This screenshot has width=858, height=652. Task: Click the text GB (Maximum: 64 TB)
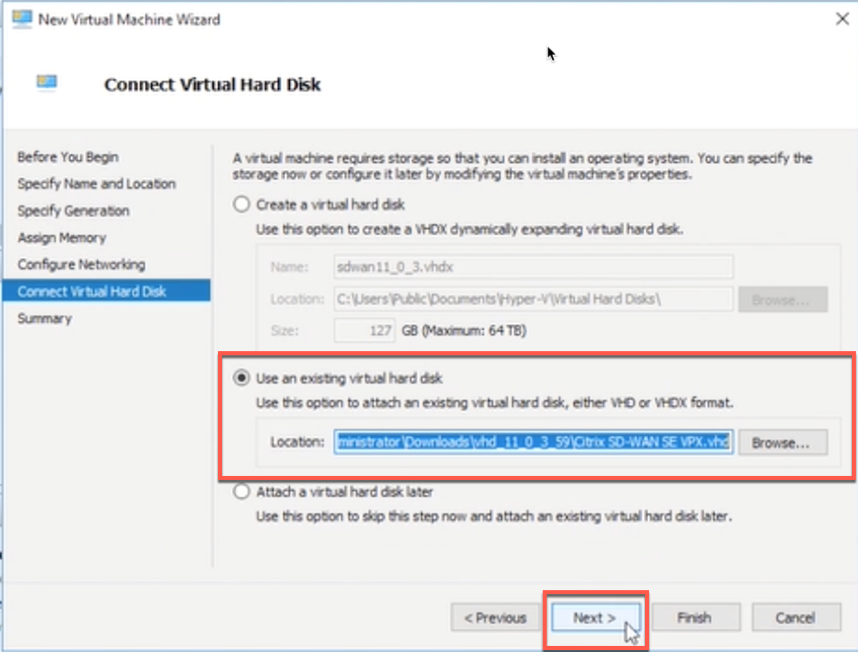[x=464, y=330]
